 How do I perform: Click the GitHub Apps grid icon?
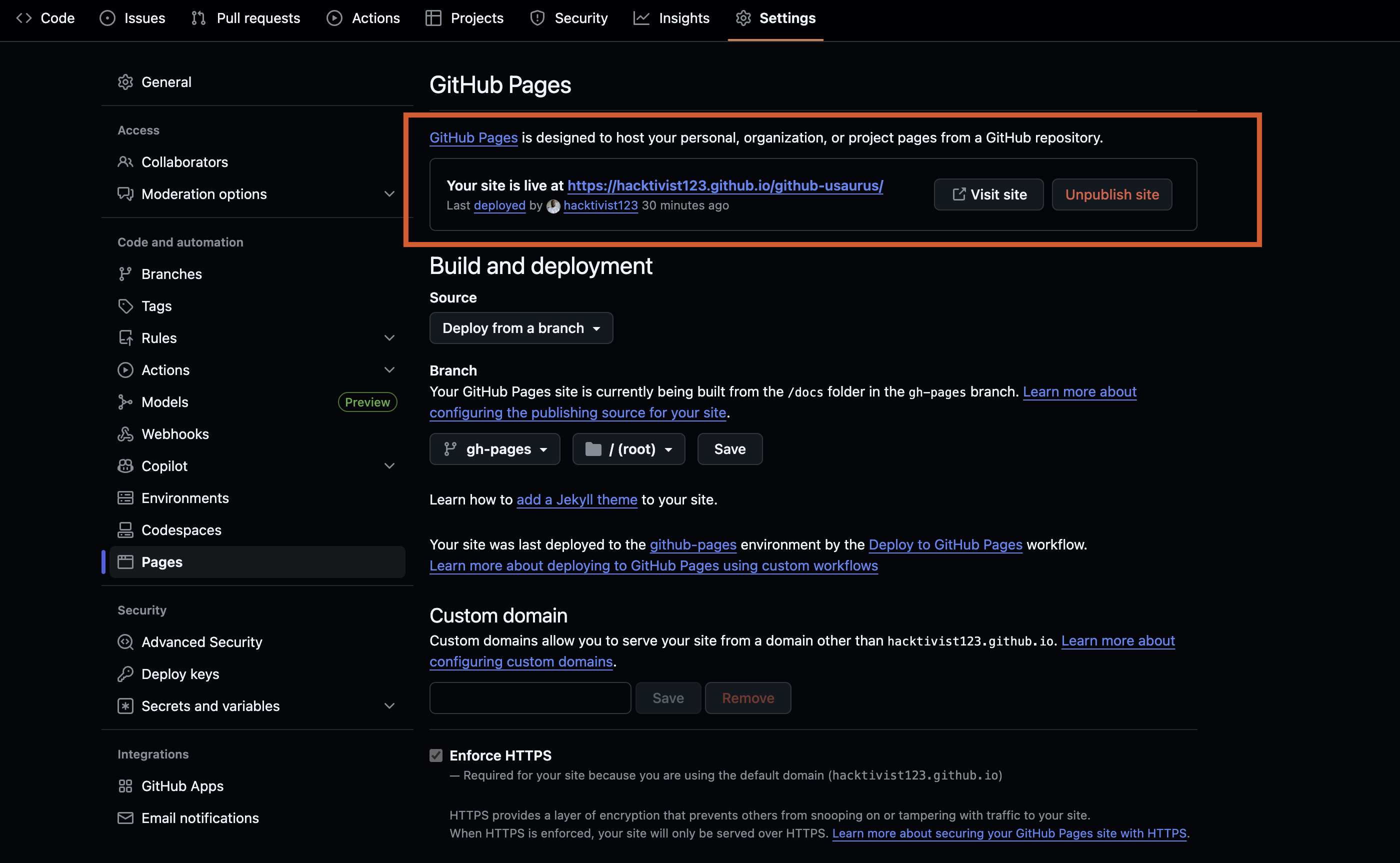coord(125,786)
